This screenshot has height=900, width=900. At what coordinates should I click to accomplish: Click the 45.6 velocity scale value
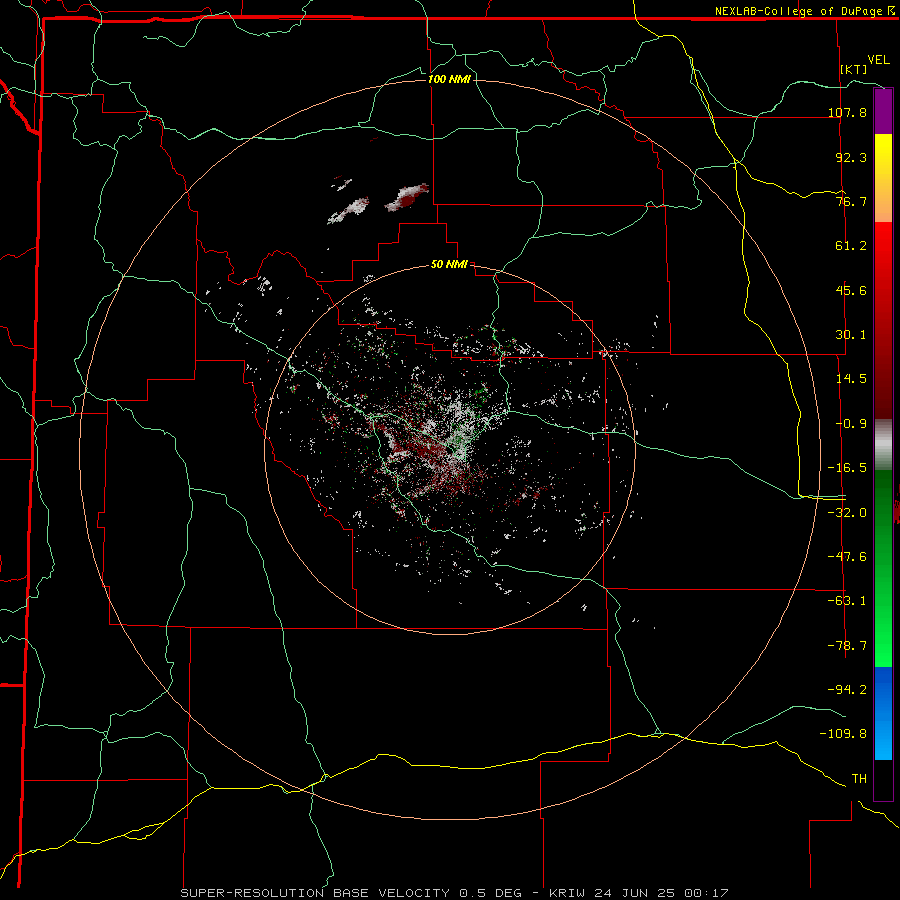tap(851, 290)
